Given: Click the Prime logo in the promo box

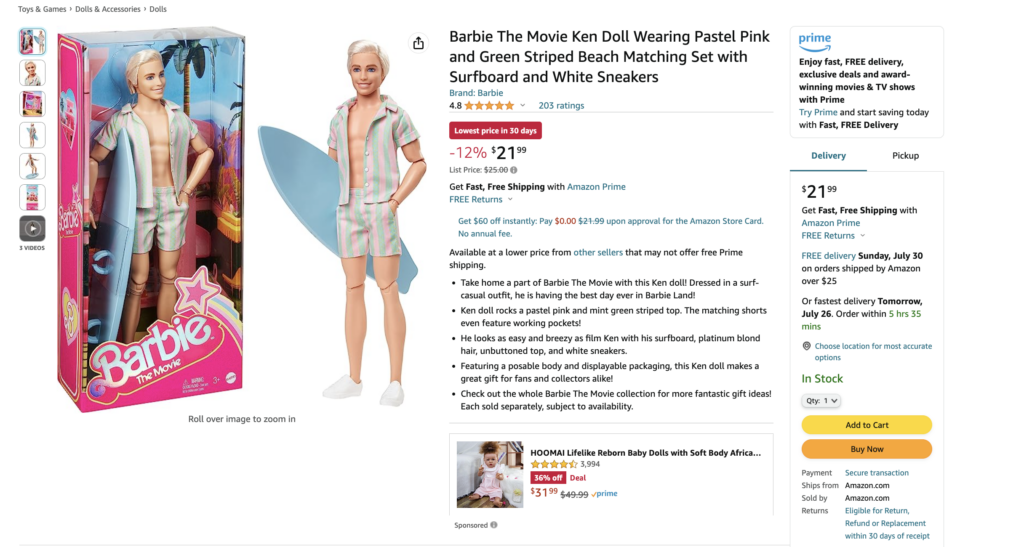Looking at the screenshot, I should (x=814, y=42).
